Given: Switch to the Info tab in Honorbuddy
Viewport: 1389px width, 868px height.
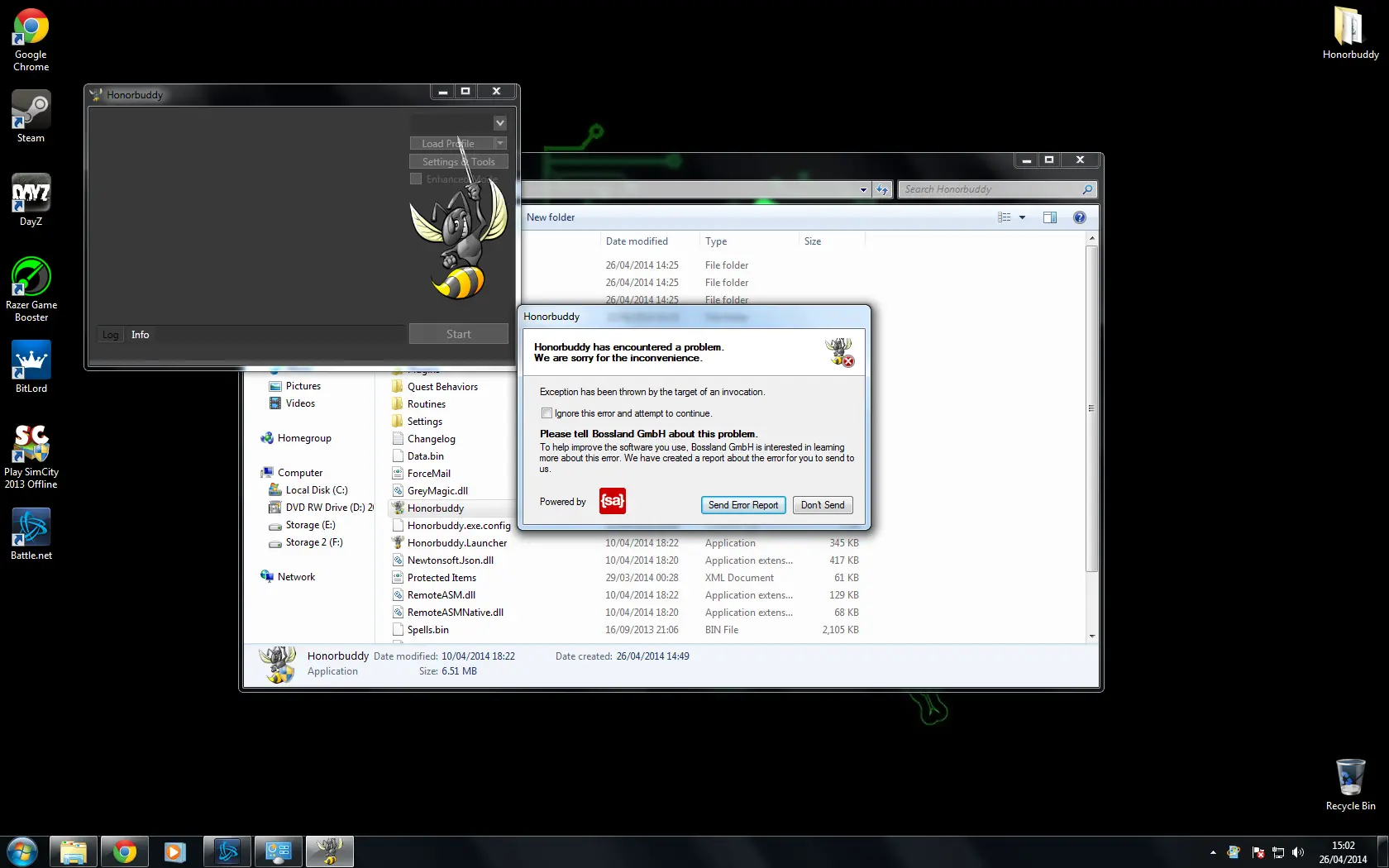Looking at the screenshot, I should pos(141,335).
